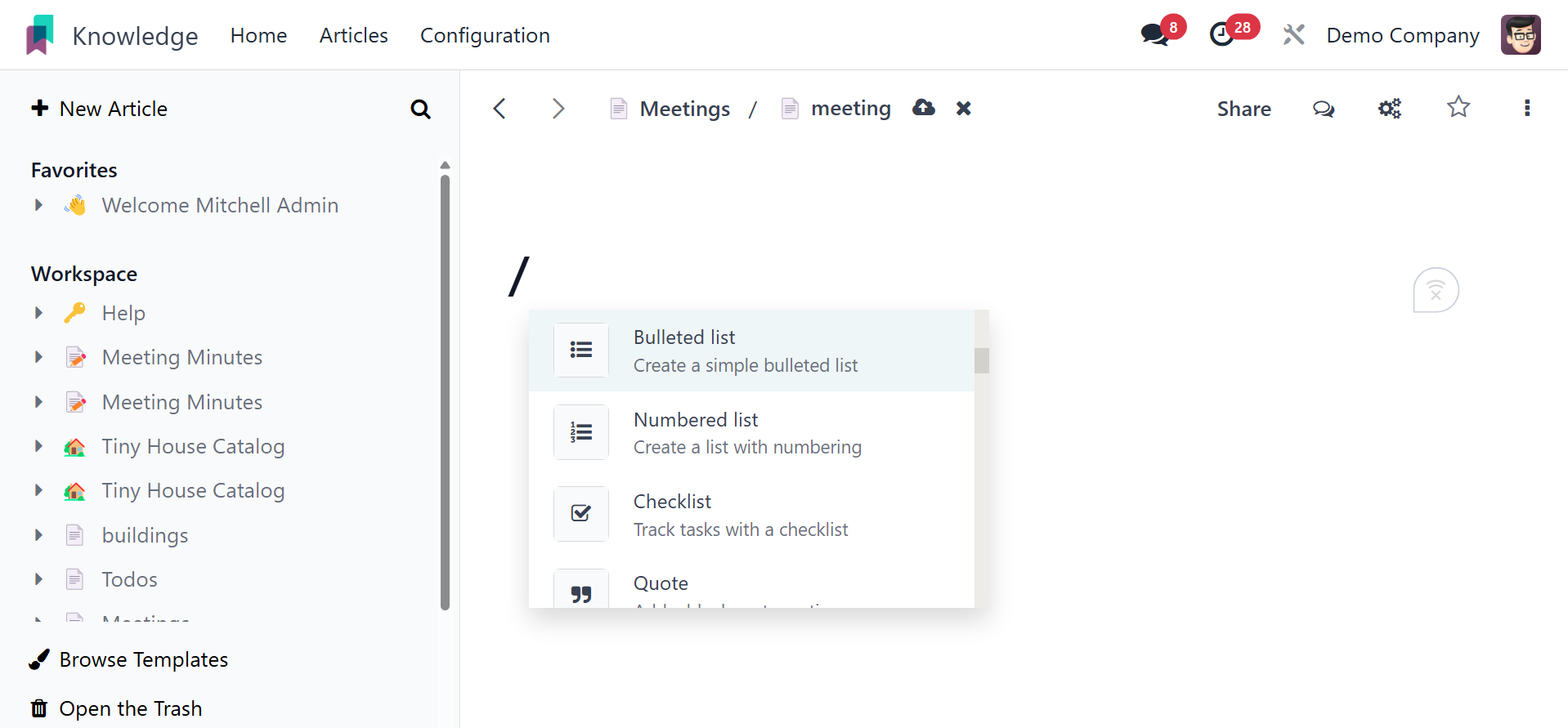
Task: Click the New Article button
Action: pyautogui.click(x=99, y=109)
